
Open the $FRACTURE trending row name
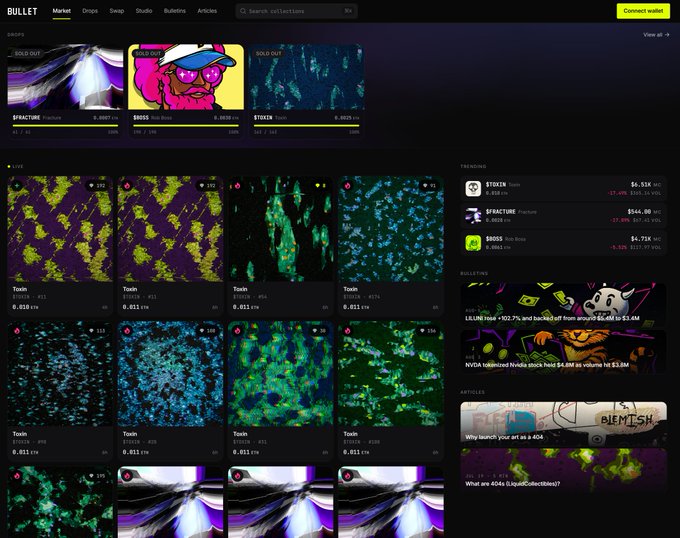500,212
